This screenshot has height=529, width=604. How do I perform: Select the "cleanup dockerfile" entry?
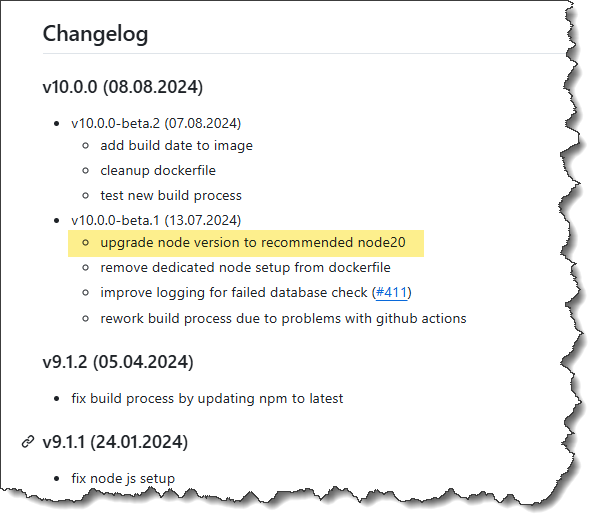coord(158,170)
